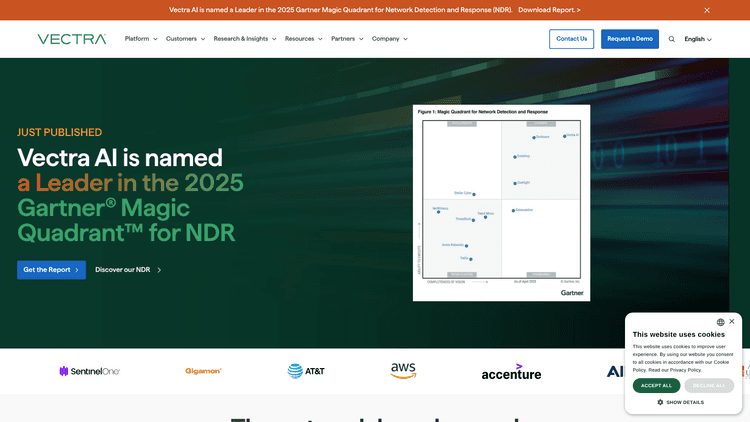Viewport: 750px width, 422px height.
Task: Follow the Discover our NDR link
Action: pos(128,270)
